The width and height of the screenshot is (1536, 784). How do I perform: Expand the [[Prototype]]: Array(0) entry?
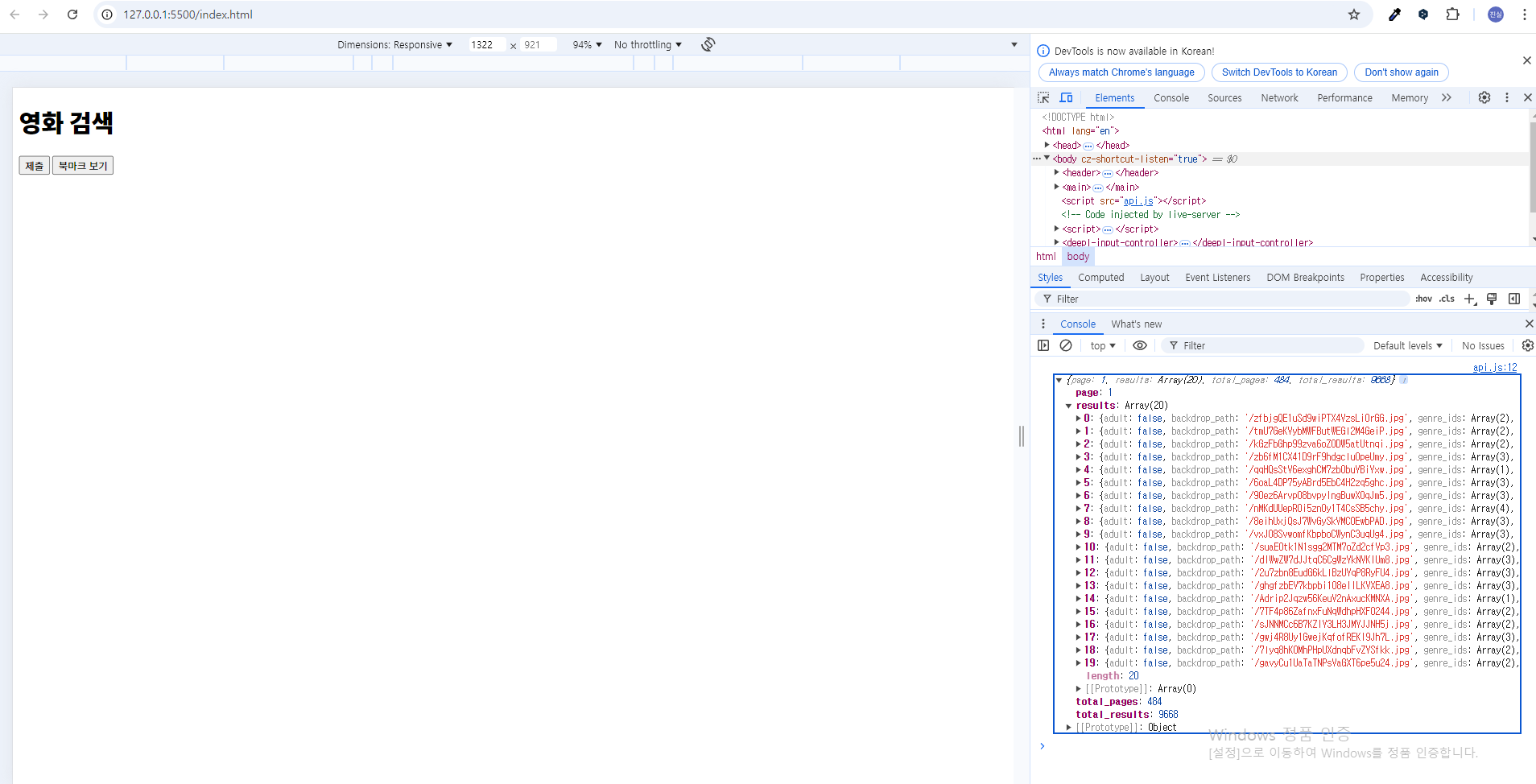pyautogui.click(x=1079, y=688)
